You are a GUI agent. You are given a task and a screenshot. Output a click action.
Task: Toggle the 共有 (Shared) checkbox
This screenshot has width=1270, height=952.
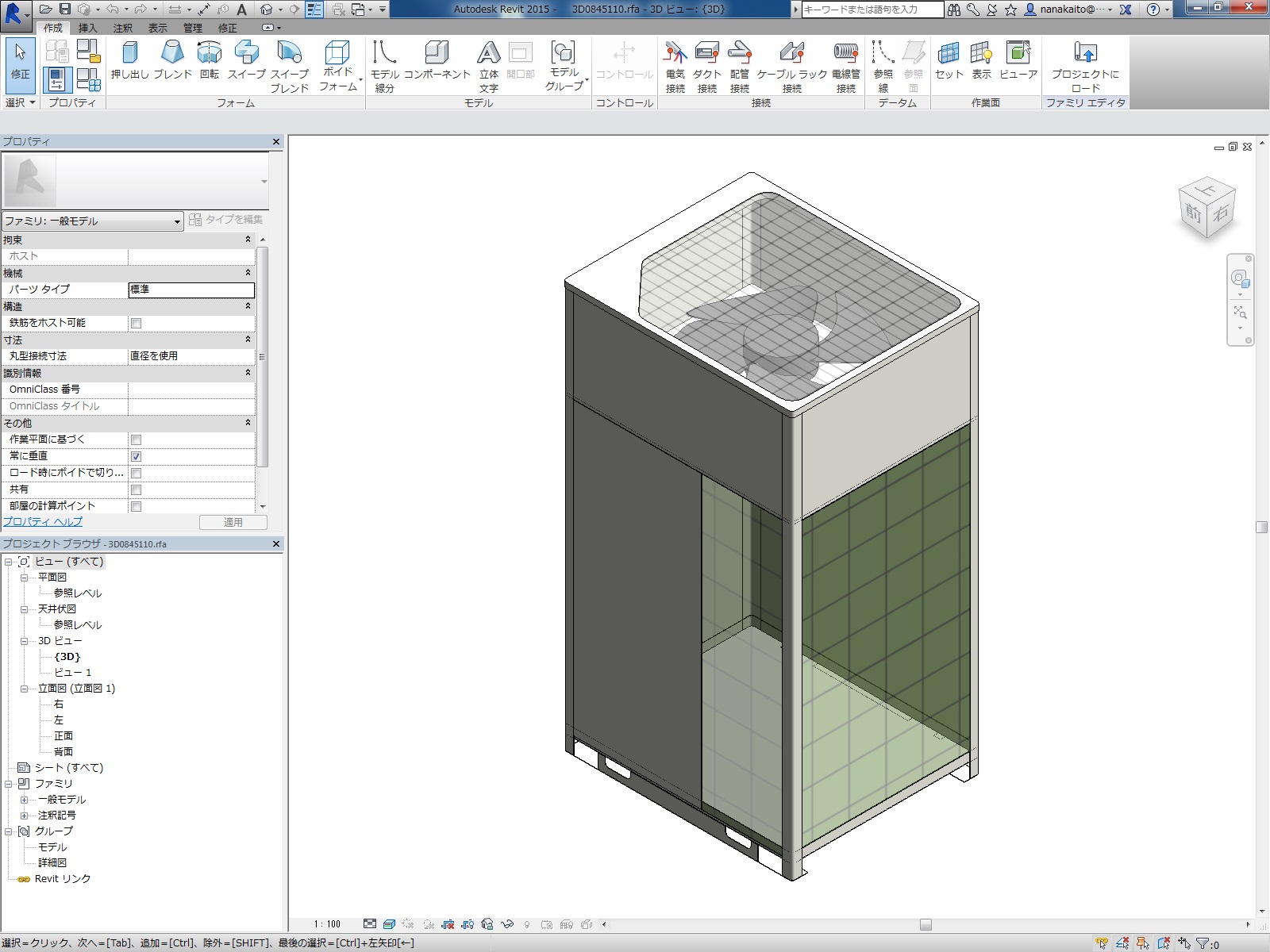pos(136,489)
